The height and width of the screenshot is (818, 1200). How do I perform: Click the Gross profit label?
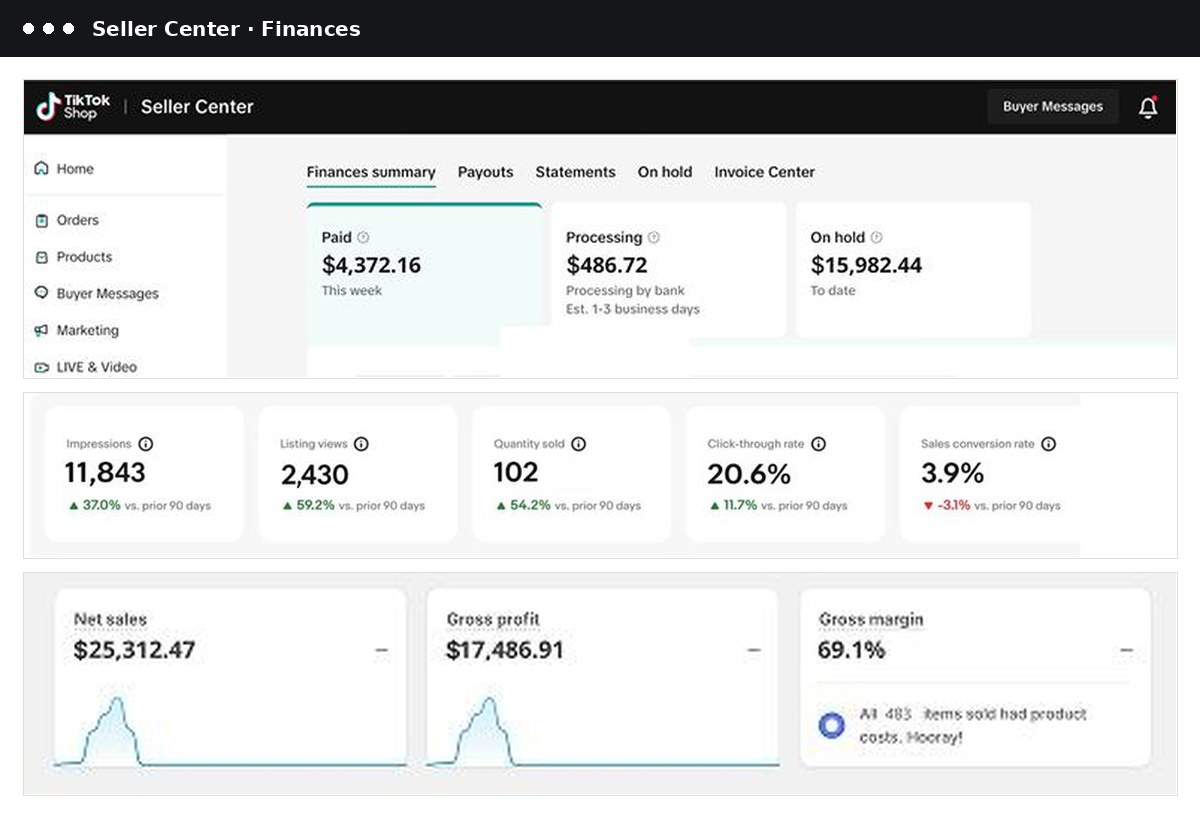tap(493, 620)
